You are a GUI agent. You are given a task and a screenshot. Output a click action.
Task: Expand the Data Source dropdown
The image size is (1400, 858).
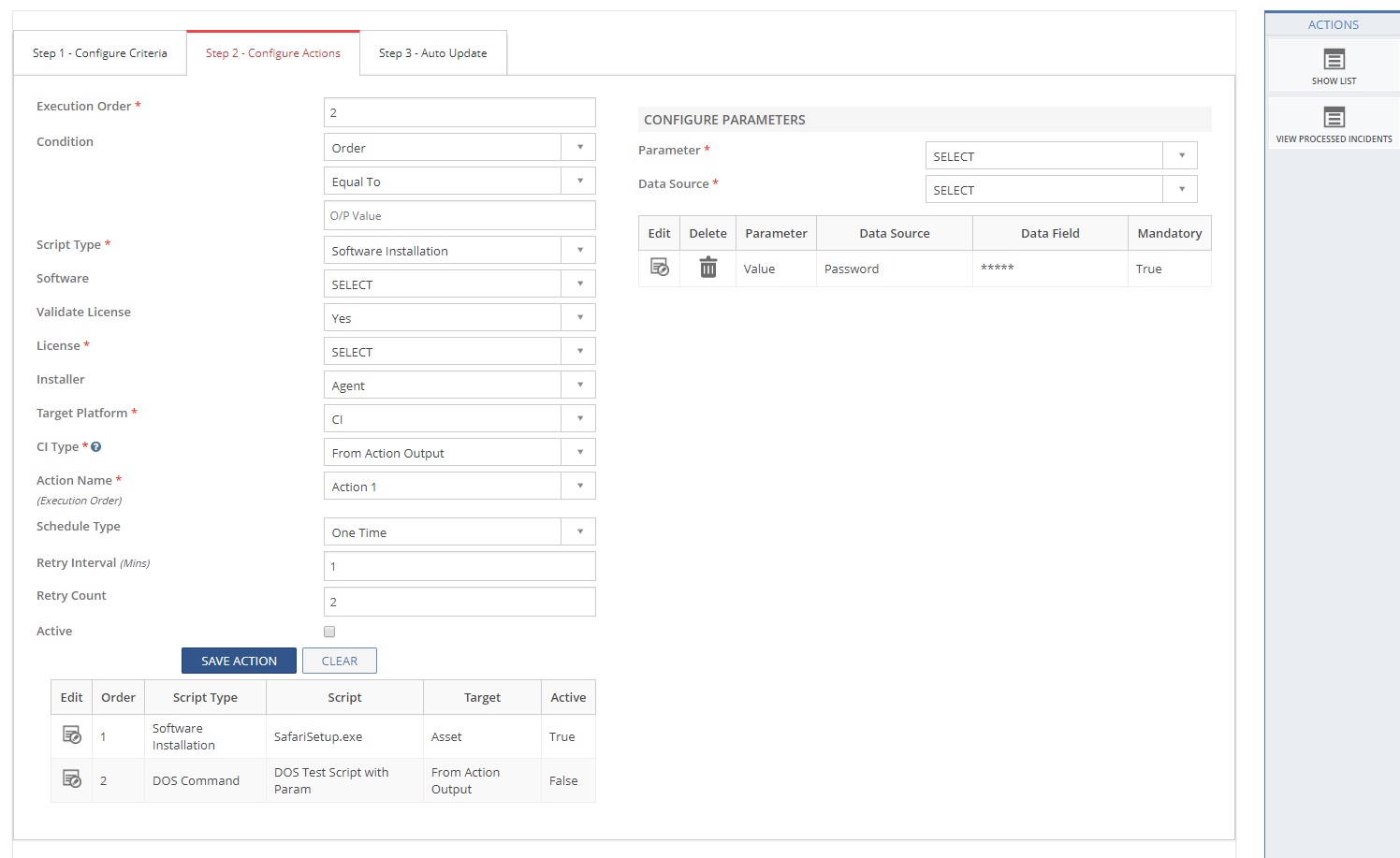click(1060, 189)
